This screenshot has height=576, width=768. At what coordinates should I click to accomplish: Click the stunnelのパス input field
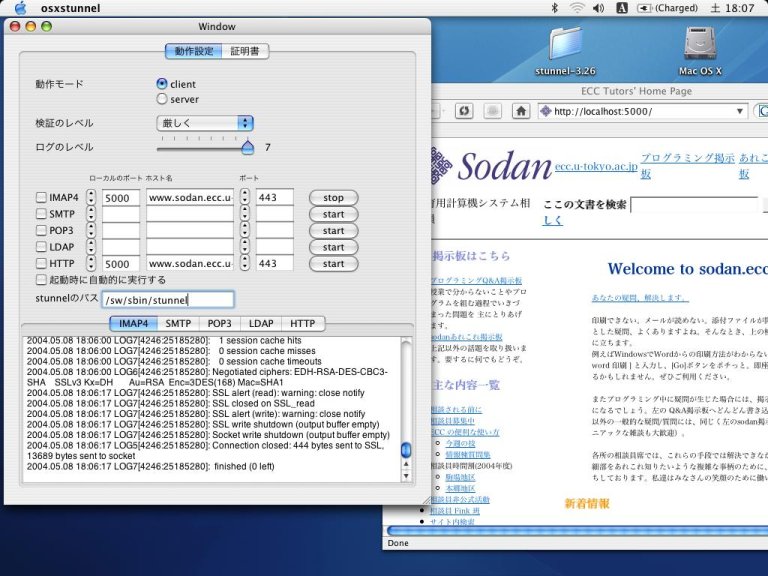[168, 300]
